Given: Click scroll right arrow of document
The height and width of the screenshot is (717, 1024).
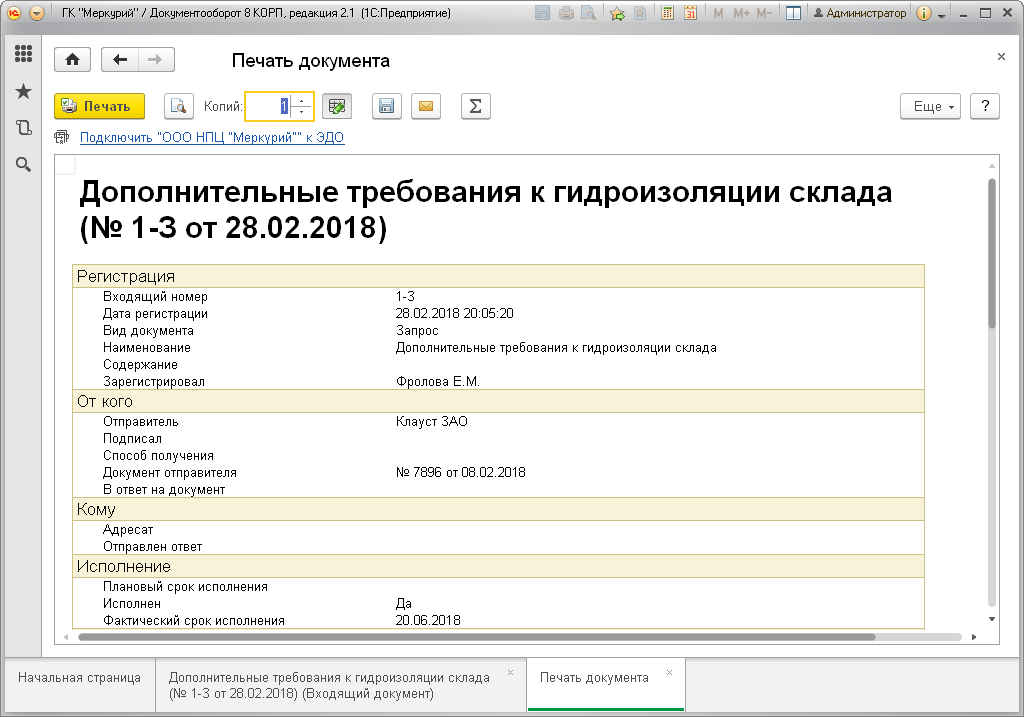Looking at the screenshot, I should click(x=974, y=637).
